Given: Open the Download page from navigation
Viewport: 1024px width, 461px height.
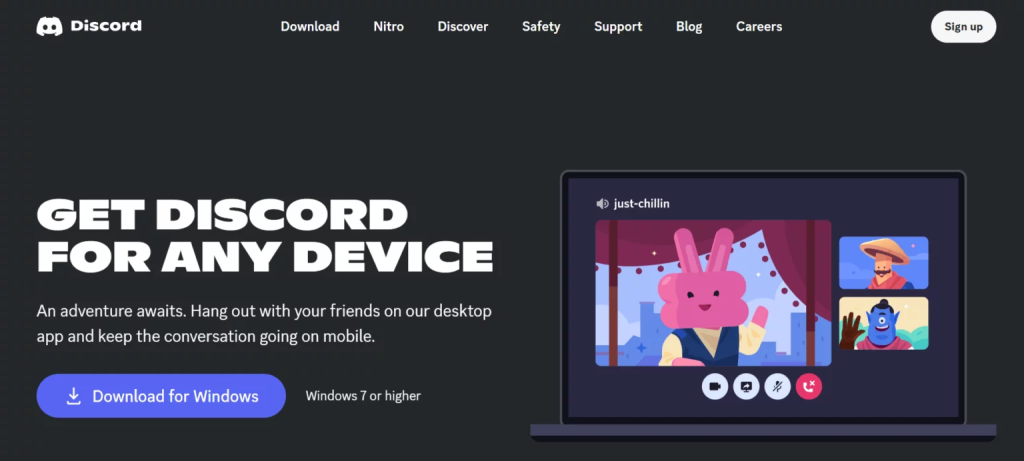Looking at the screenshot, I should click(x=310, y=27).
